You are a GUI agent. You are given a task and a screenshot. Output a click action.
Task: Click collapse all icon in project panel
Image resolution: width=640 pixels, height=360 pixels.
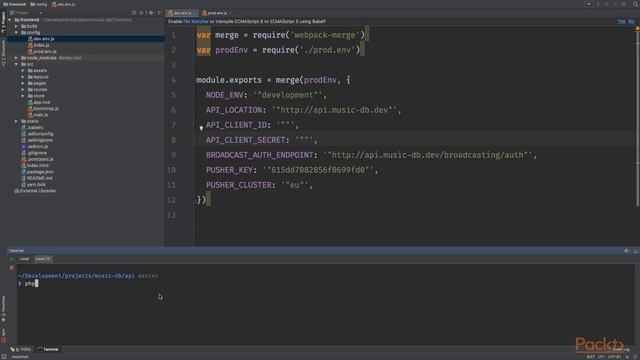pyautogui.click(x=142, y=13)
